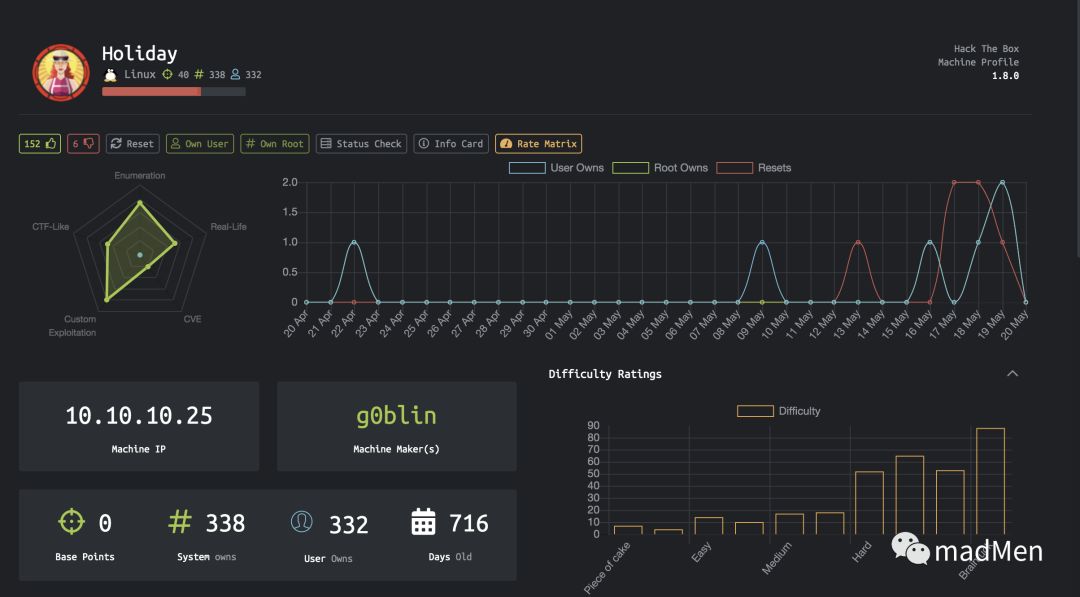The height and width of the screenshot is (597, 1080).
Task: Toggle the Resets series in chart legend
Action: point(754,168)
